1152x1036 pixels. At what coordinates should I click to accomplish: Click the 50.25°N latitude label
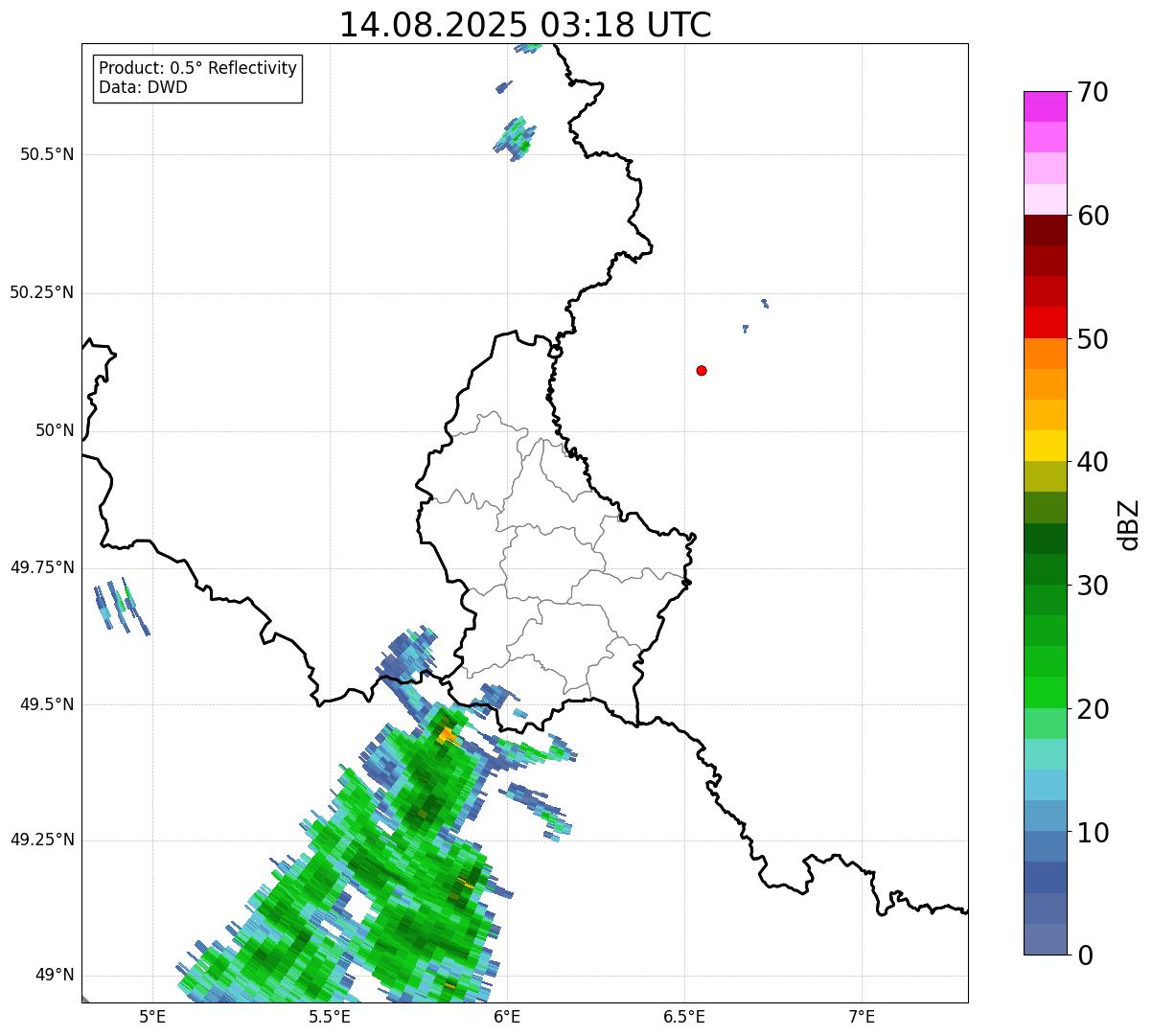pyautogui.click(x=42, y=292)
